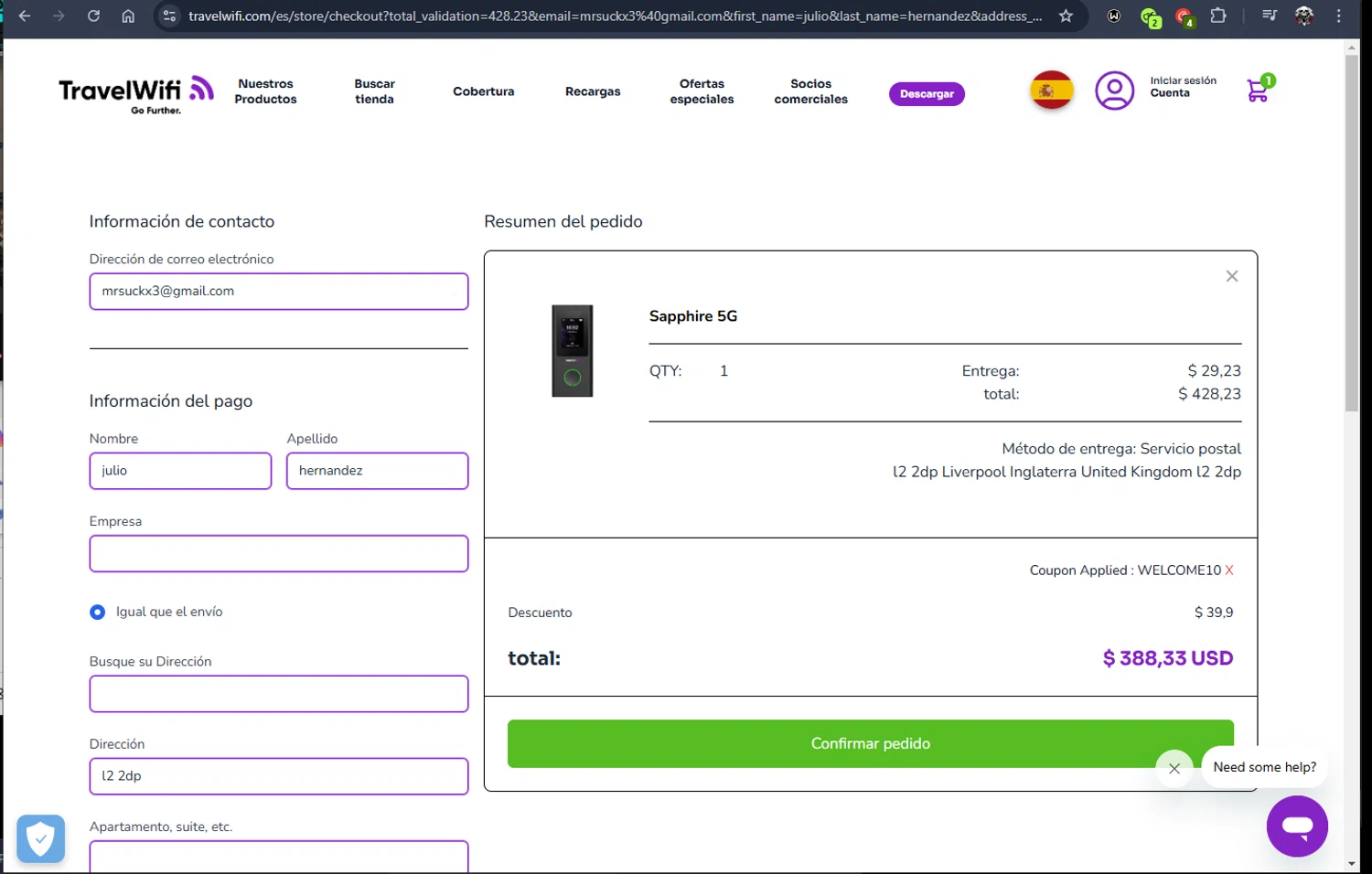
Task: Open the shopping cart icon
Action: [1259, 89]
